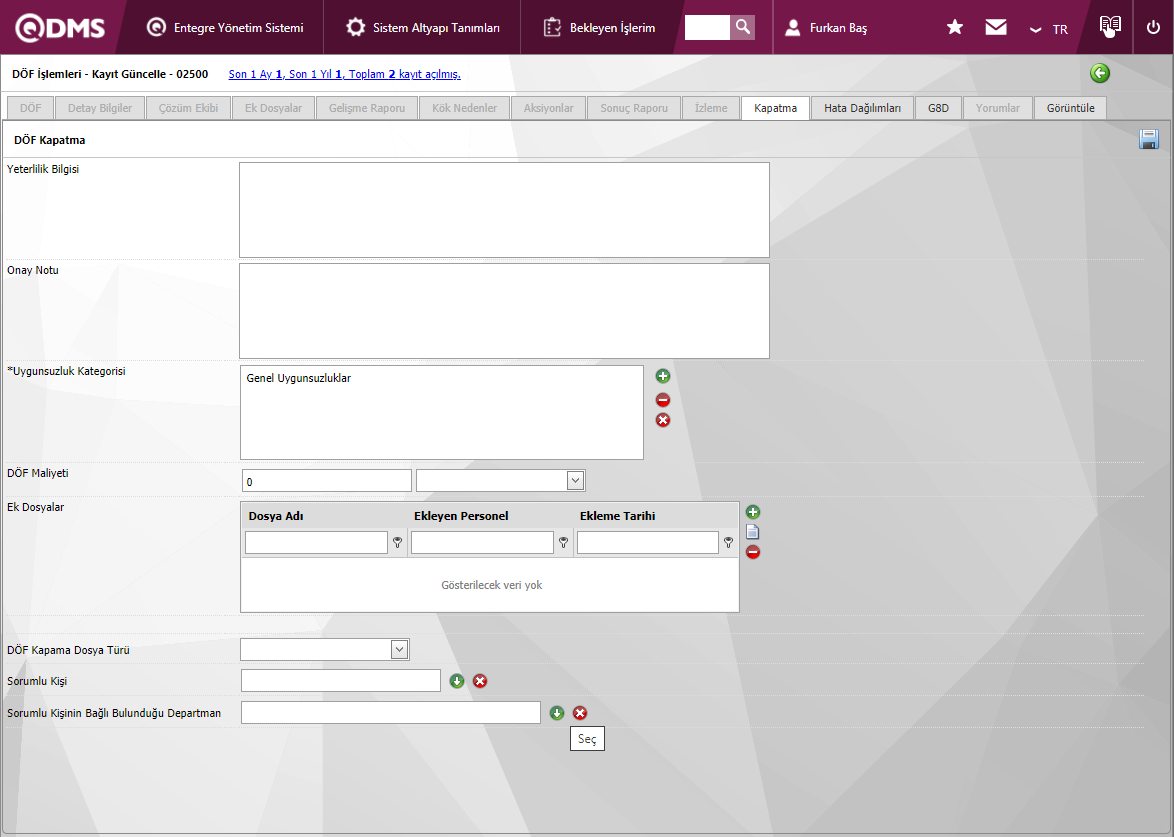Go back with green arrow icon

(1100, 73)
